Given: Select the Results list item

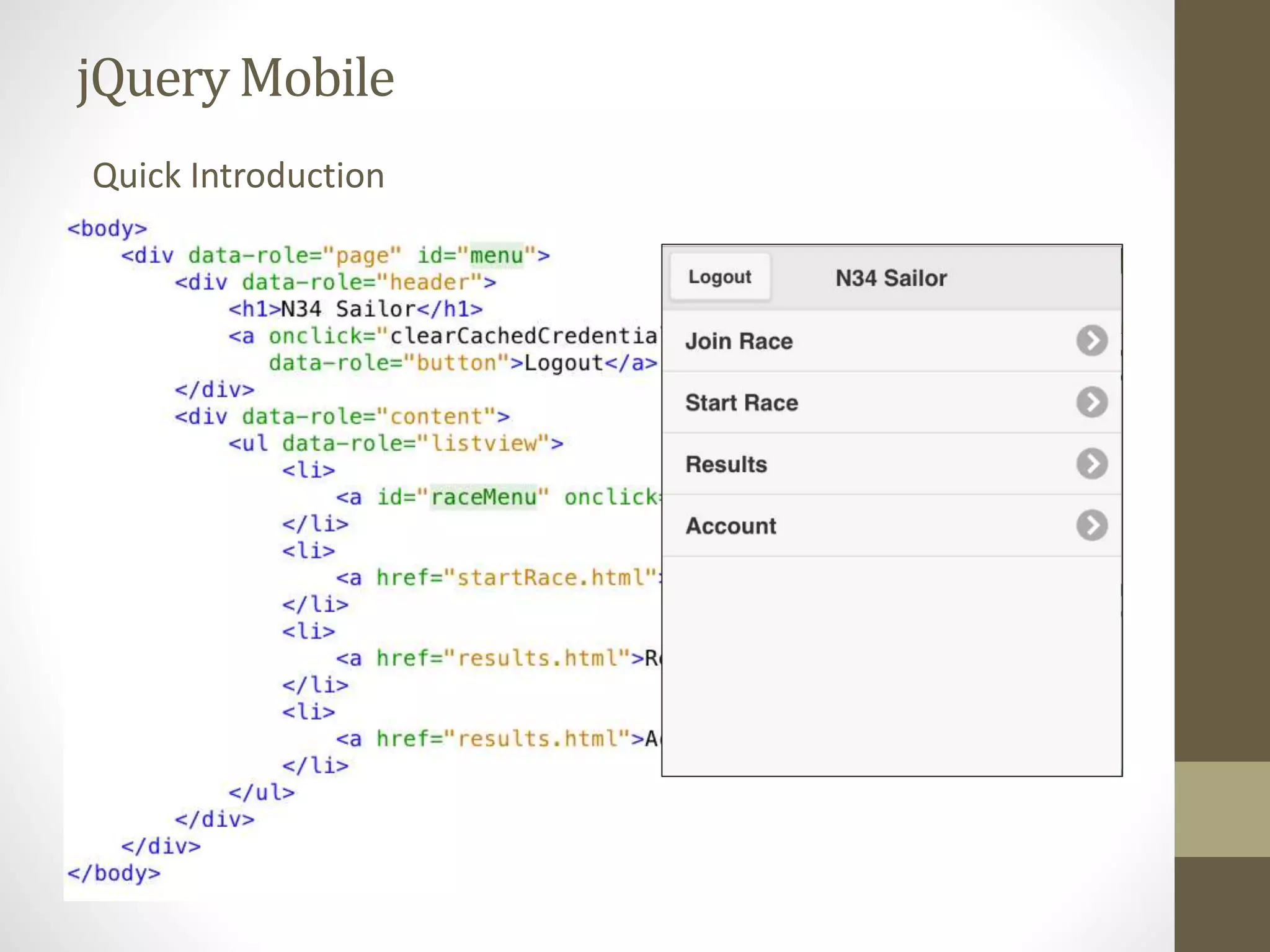Looking at the screenshot, I should (x=892, y=464).
